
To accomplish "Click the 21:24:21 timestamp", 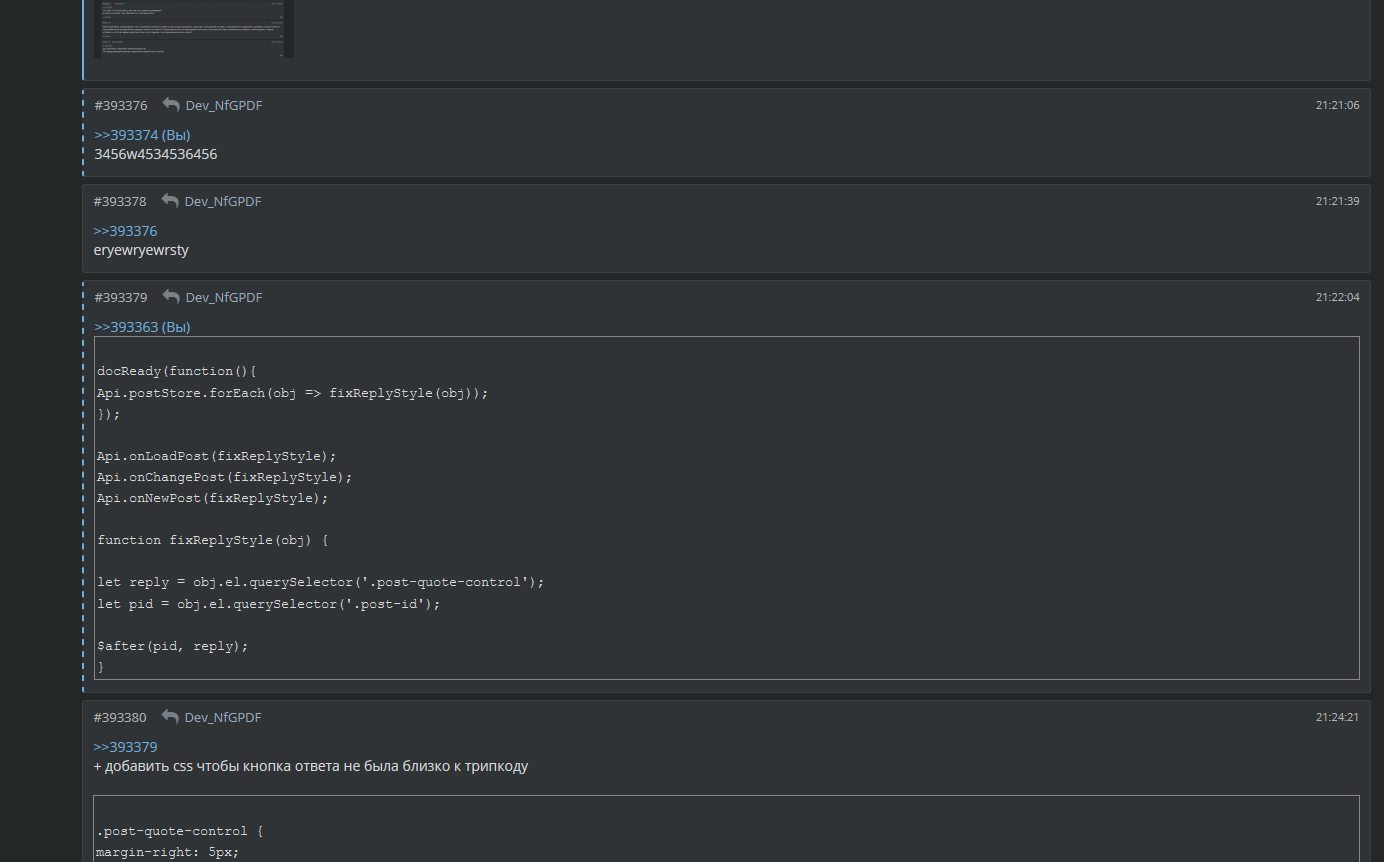I will pyautogui.click(x=1337, y=717).
